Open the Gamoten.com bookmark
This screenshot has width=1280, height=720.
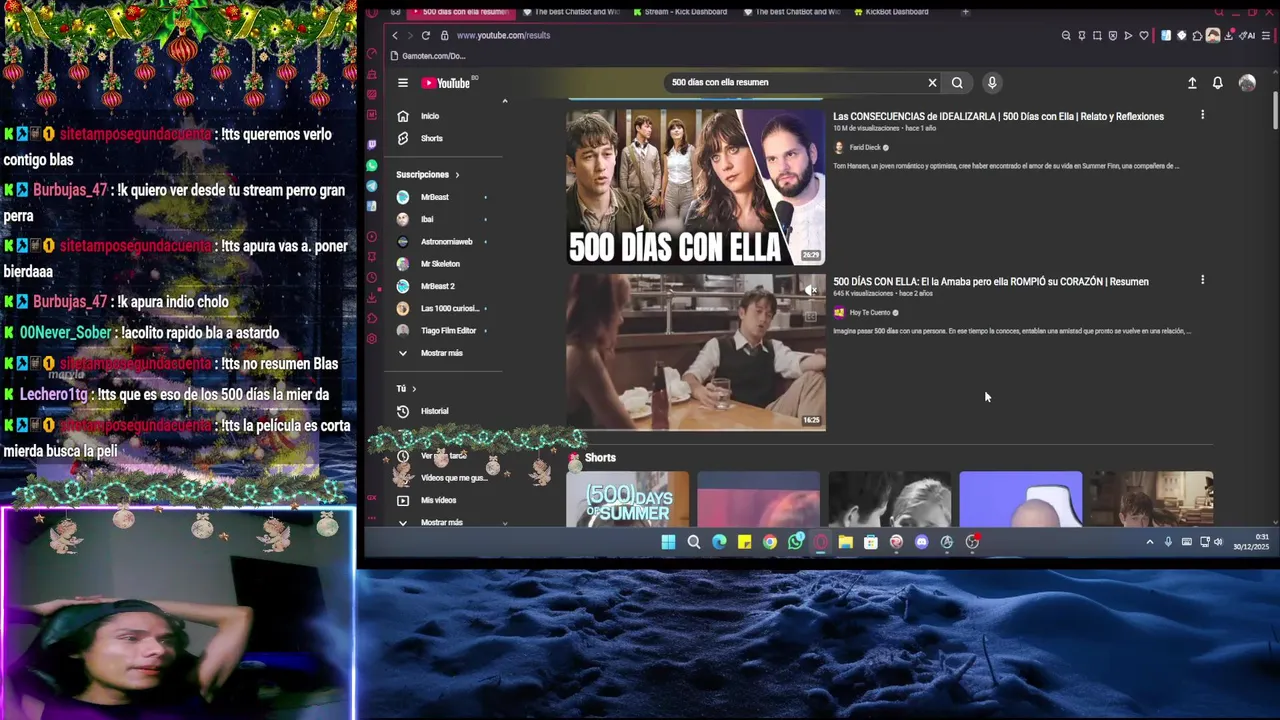point(428,56)
